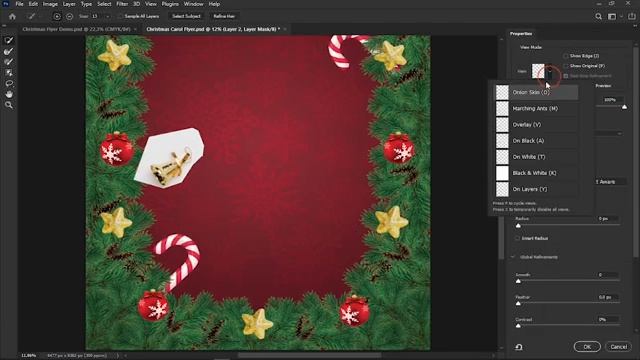This screenshot has width=640, height=360.
Task: Collapse the Global Refinements section
Action: tap(513, 257)
